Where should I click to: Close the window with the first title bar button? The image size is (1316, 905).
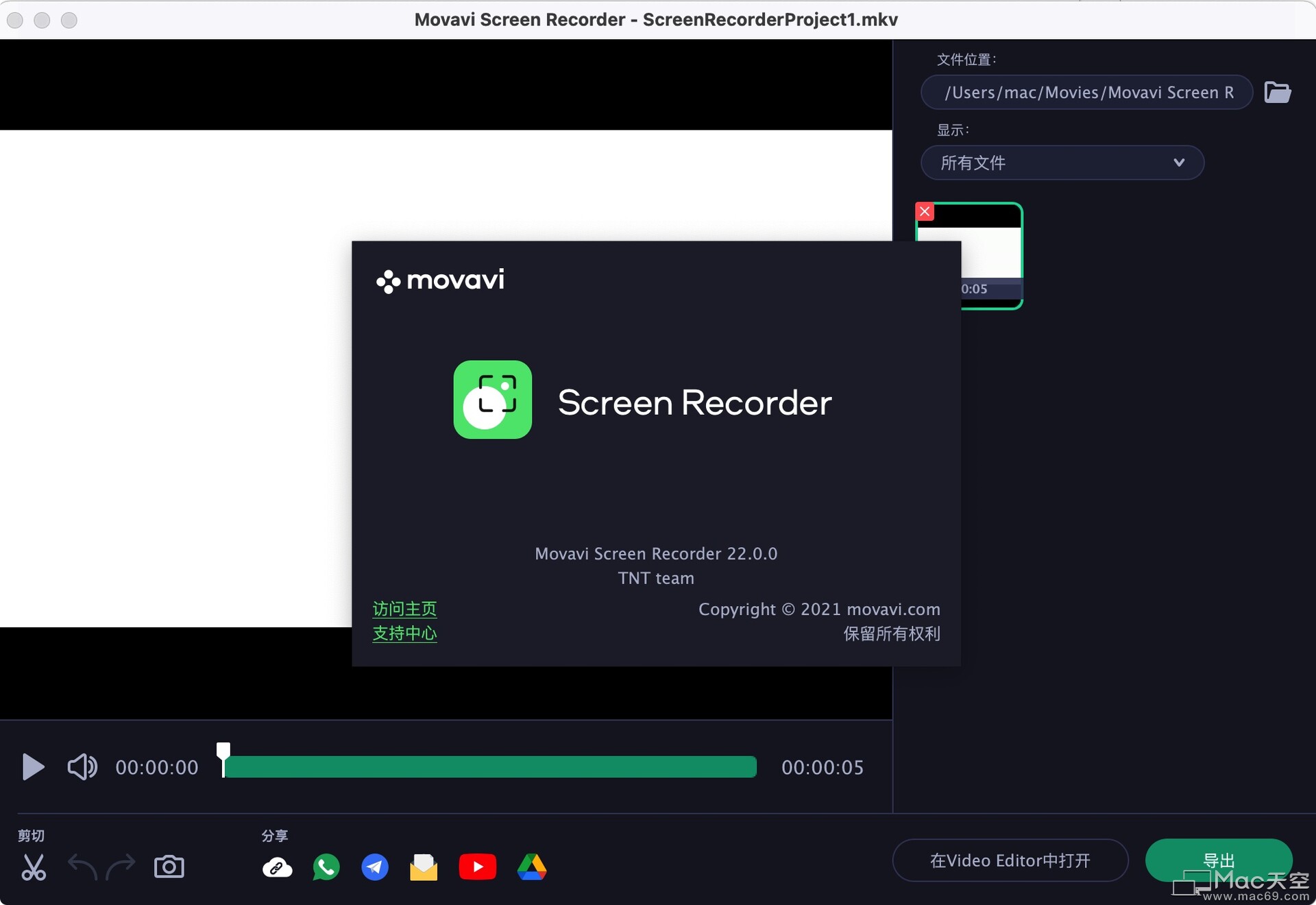click(15, 20)
